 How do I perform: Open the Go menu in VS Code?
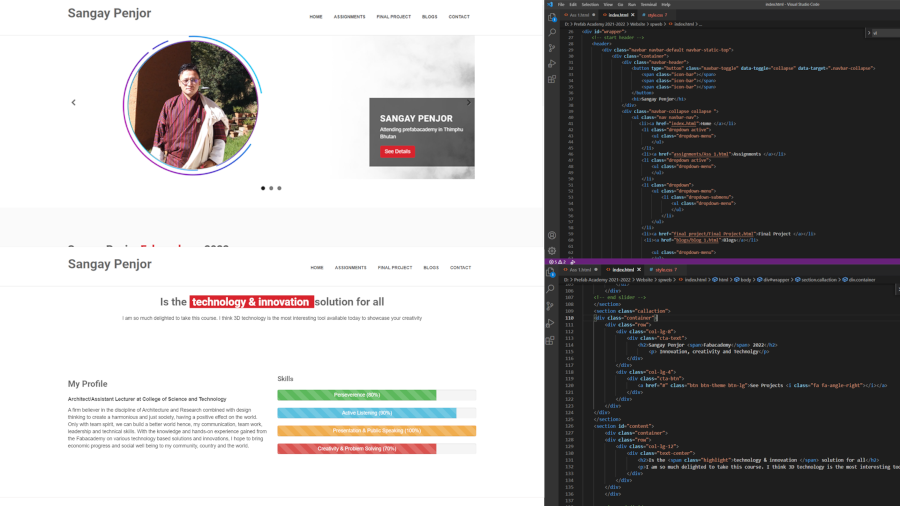[620, 4]
